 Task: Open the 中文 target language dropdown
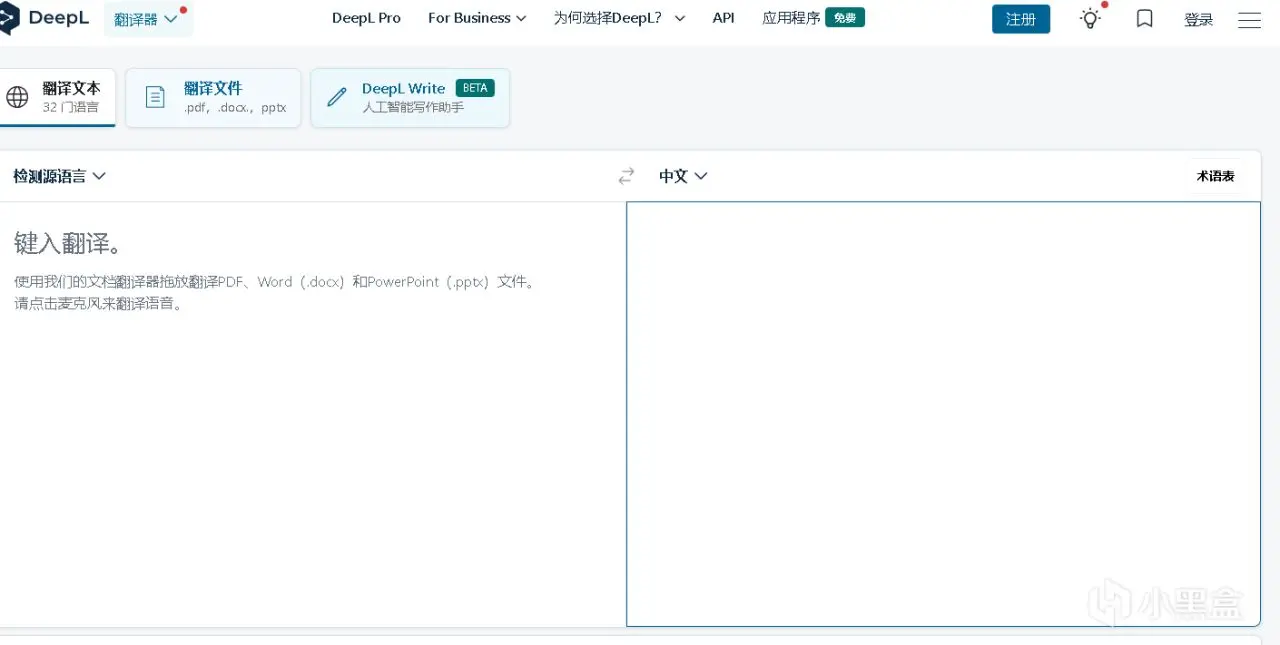pos(683,176)
